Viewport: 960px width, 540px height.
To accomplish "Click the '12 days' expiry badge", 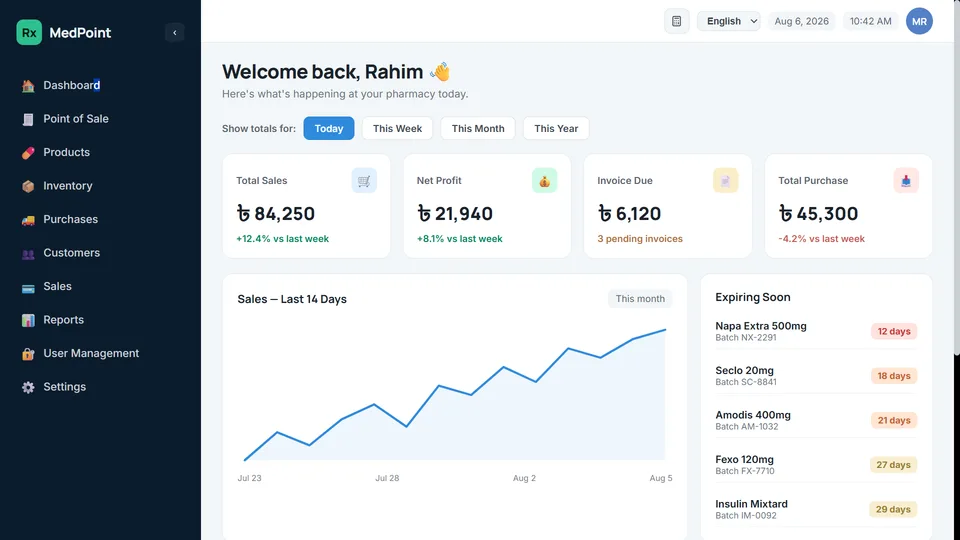I will click(894, 331).
